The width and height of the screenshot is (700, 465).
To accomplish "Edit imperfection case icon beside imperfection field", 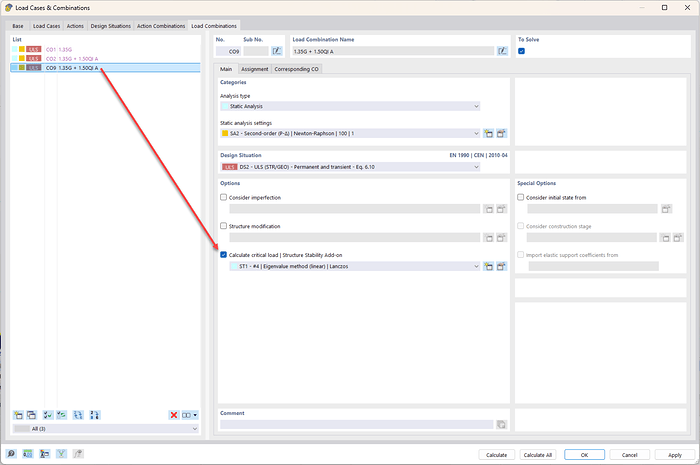I will [501, 209].
